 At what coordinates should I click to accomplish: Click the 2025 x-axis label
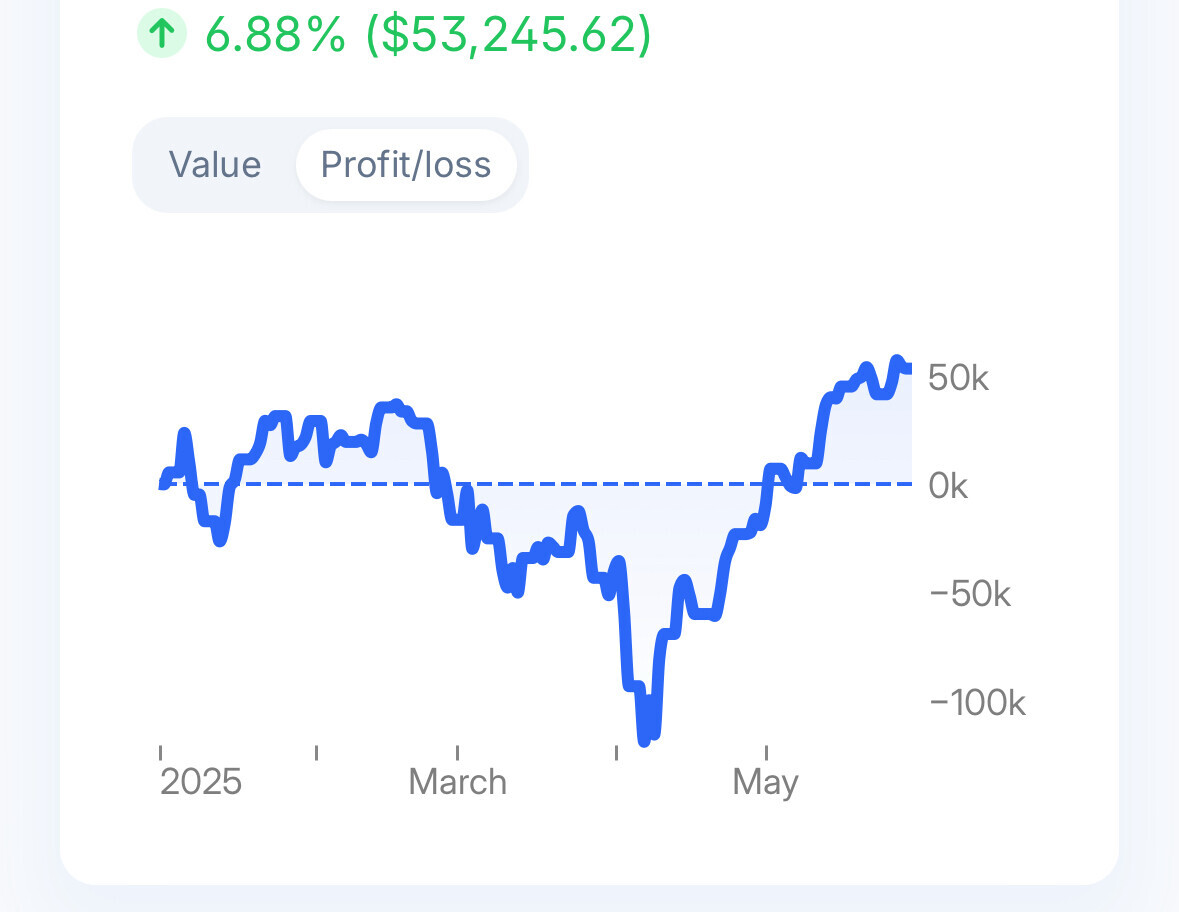click(201, 781)
